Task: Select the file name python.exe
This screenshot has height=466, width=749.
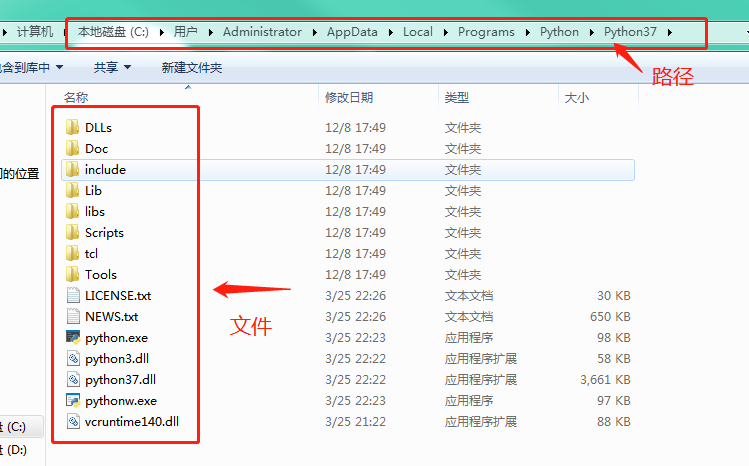Action: click(117, 338)
